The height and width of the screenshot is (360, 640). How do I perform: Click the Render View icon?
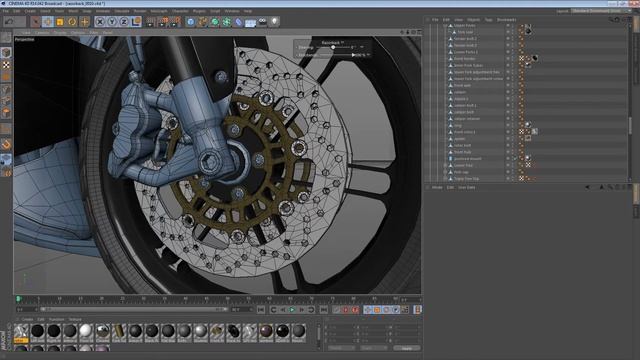[x=151, y=21]
